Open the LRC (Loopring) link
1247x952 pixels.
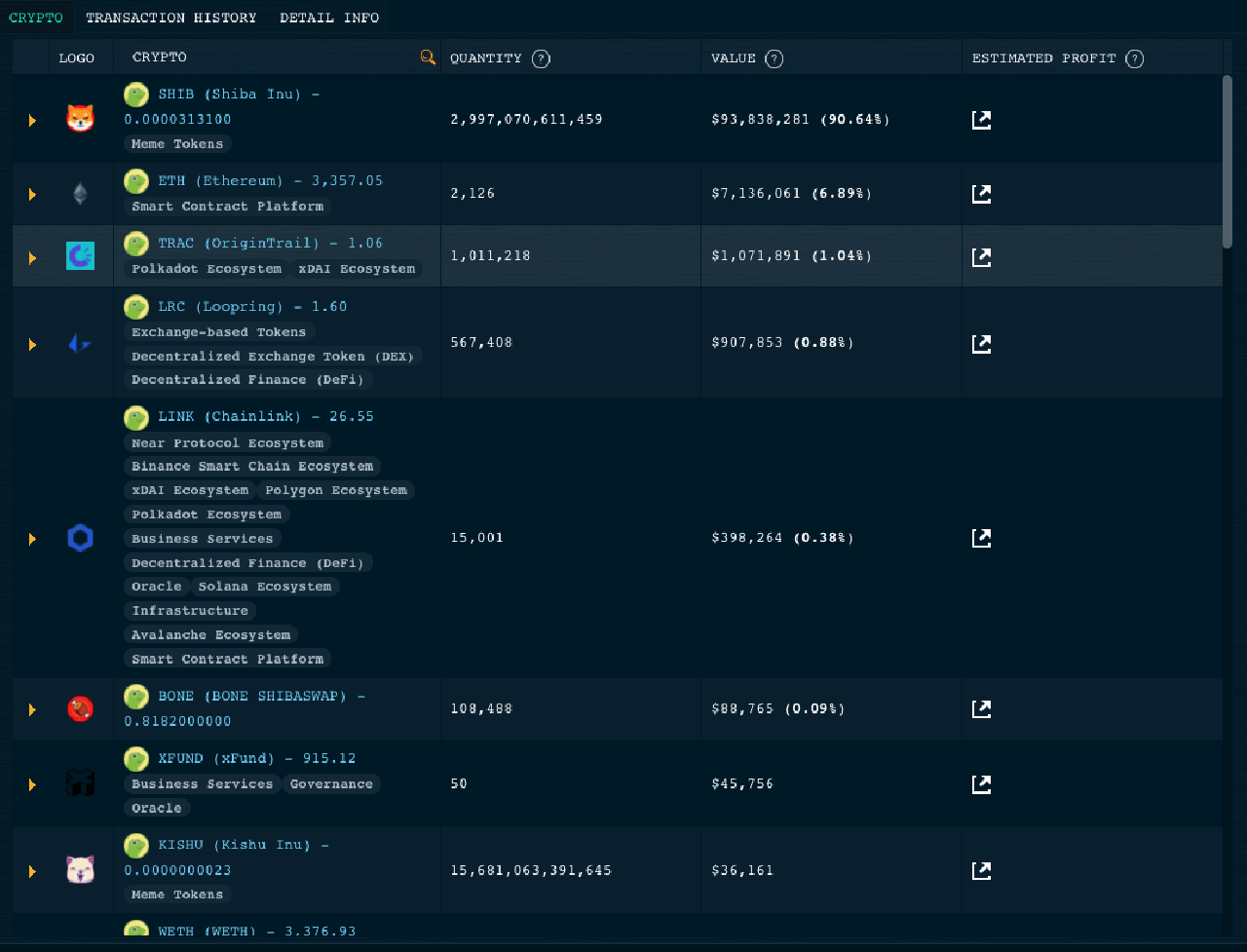[252, 307]
